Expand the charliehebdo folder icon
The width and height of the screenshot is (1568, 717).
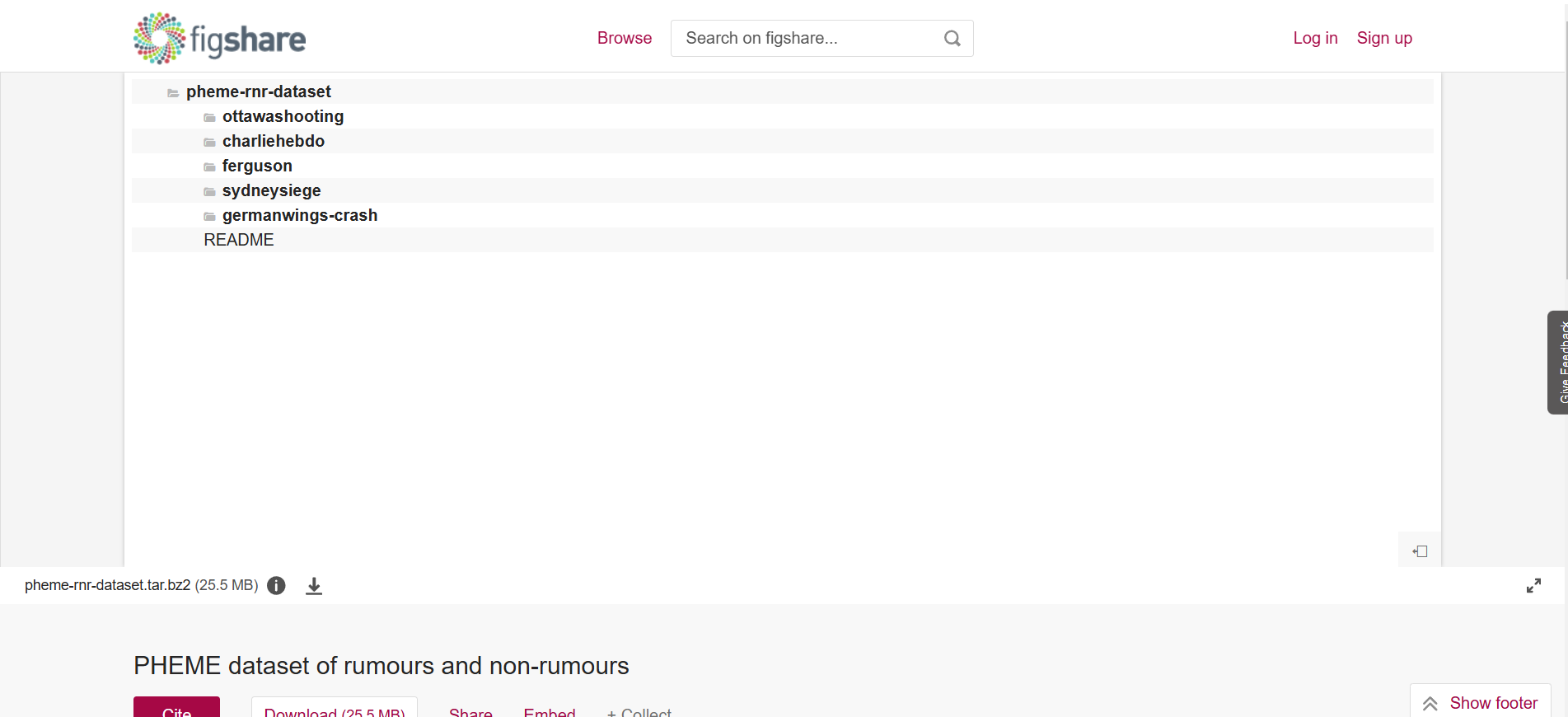[209, 142]
